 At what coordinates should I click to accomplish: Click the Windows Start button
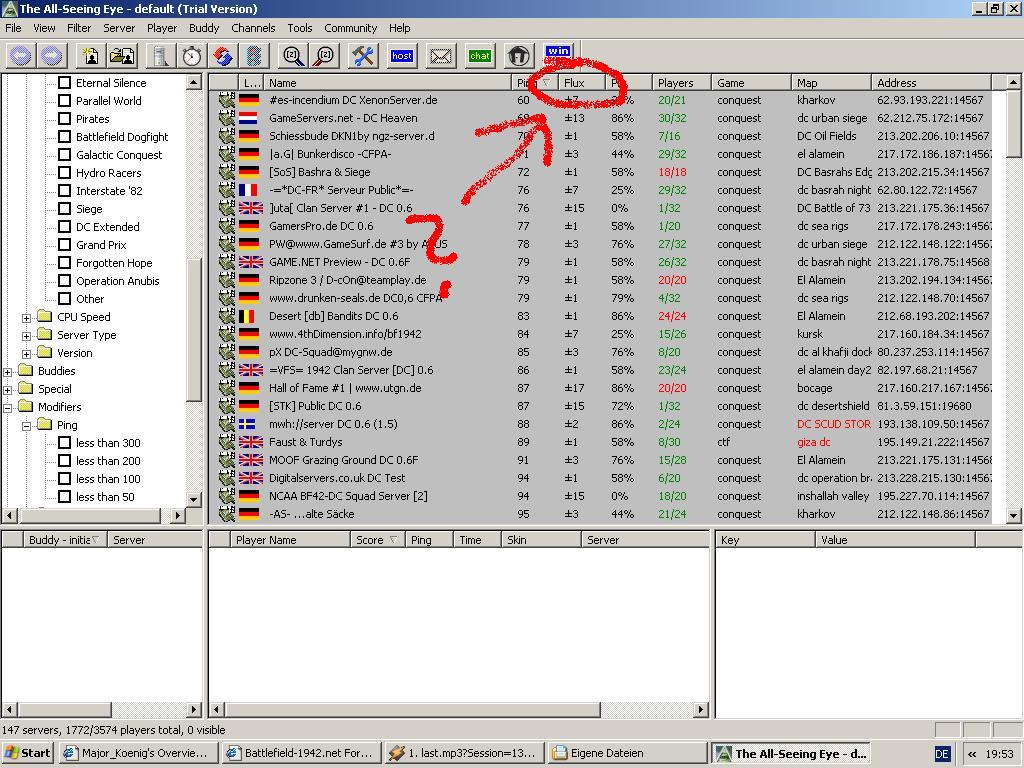point(27,753)
